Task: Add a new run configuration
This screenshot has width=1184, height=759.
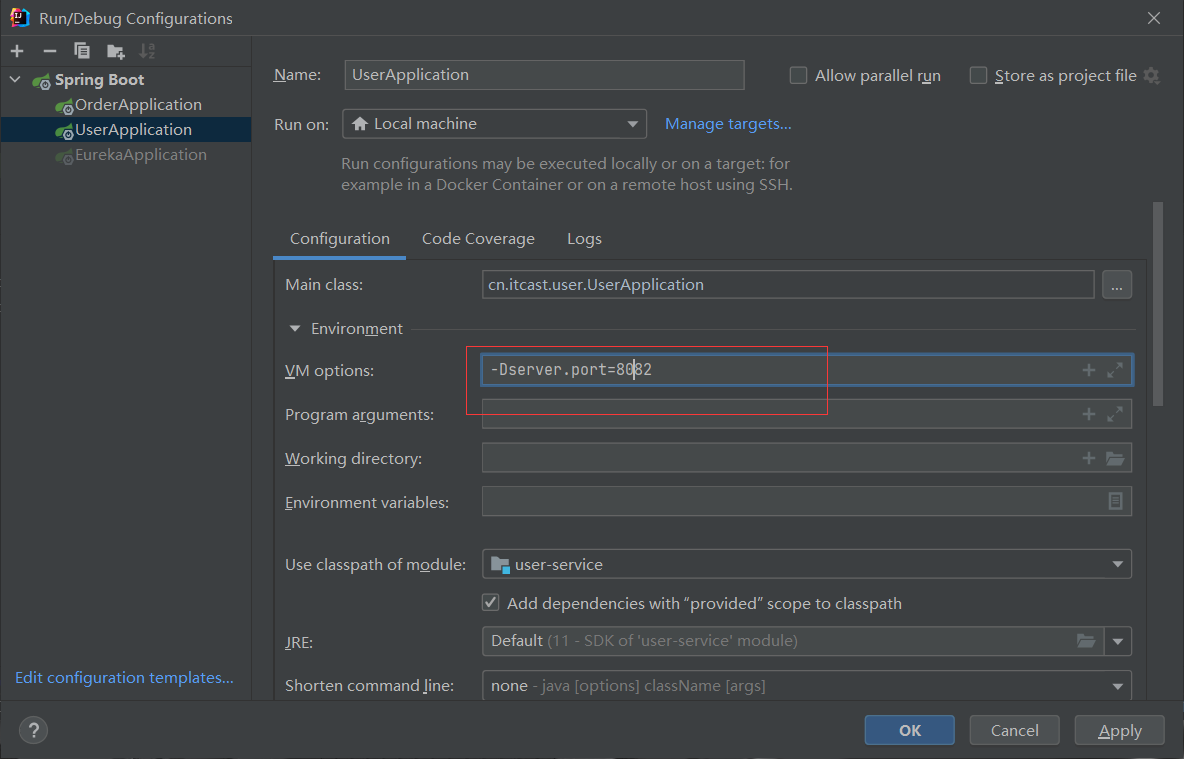Action: click(x=17, y=51)
